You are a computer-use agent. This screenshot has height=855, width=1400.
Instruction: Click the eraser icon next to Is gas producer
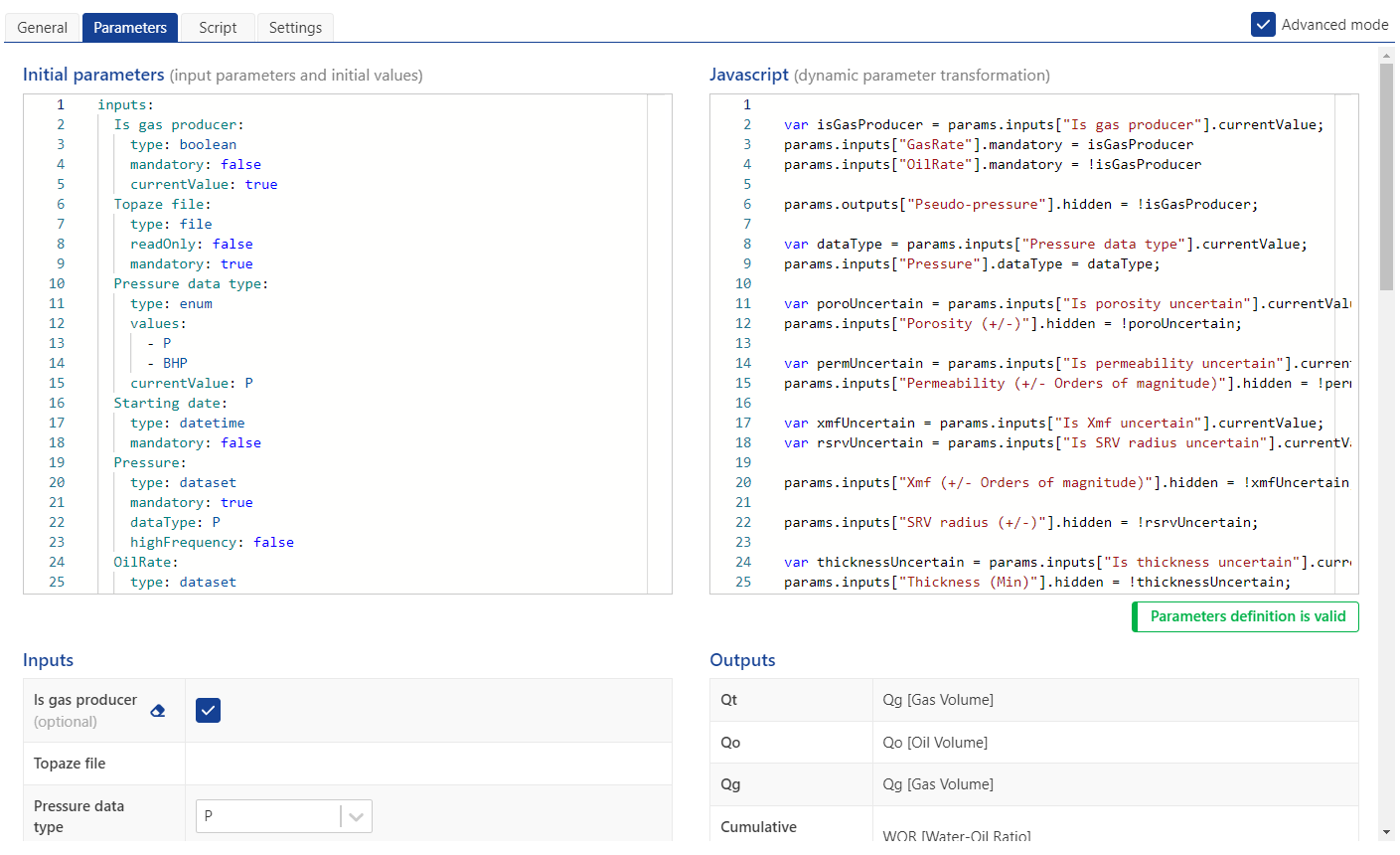[158, 711]
